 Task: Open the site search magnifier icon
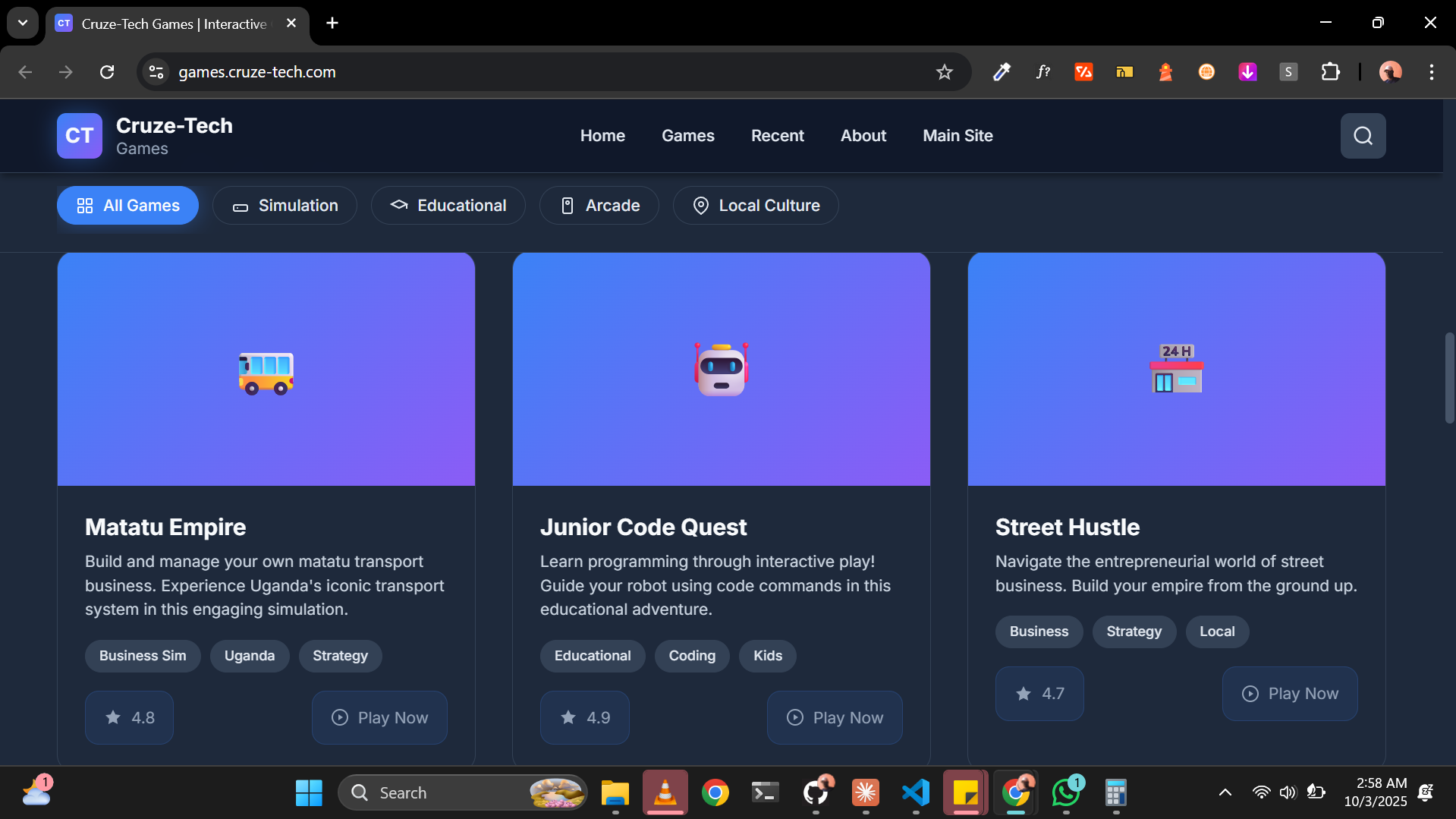pyautogui.click(x=1362, y=135)
